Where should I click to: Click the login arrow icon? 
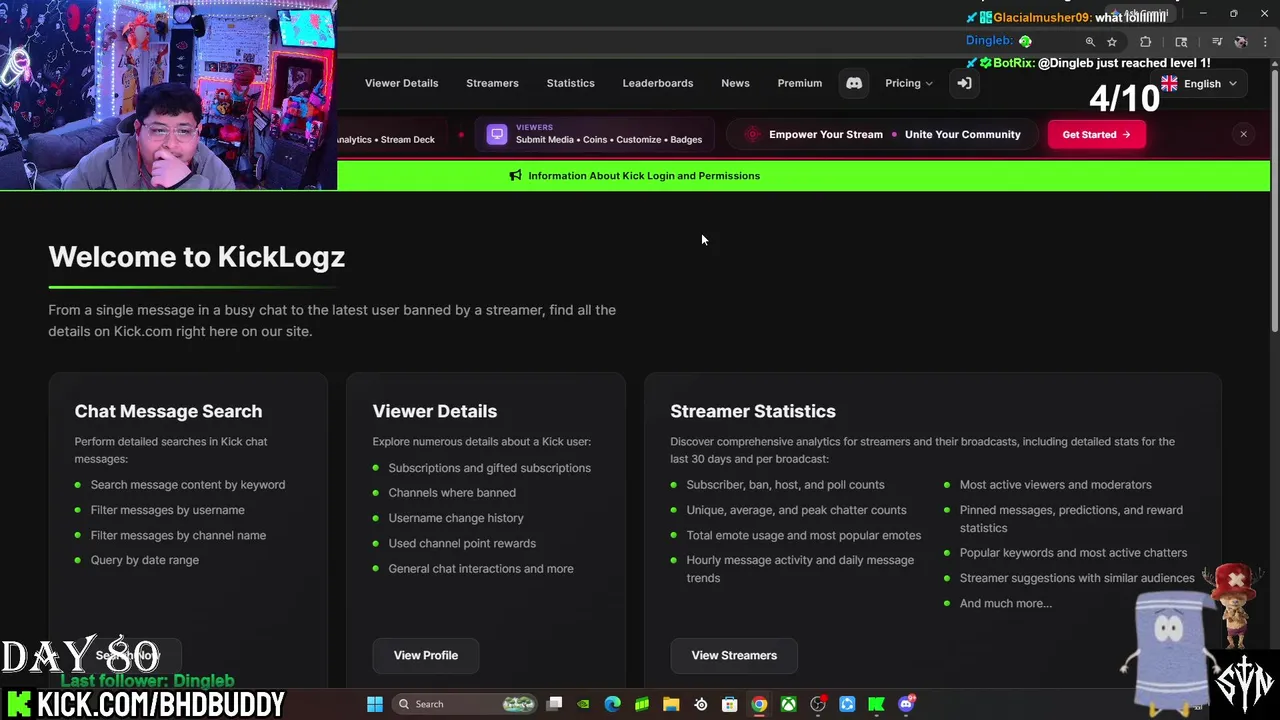click(964, 83)
